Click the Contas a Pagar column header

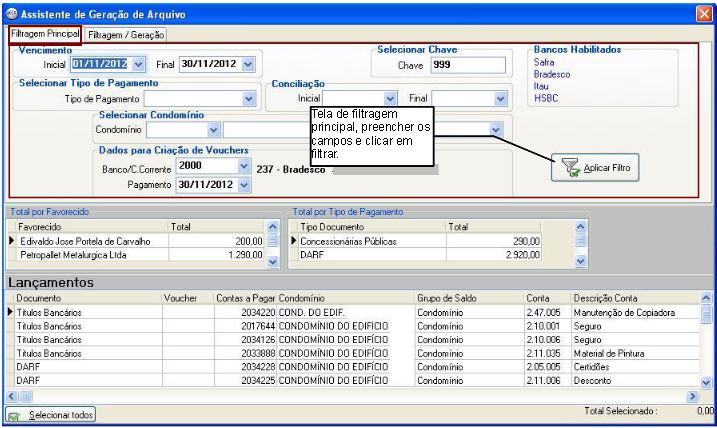point(244,298)
